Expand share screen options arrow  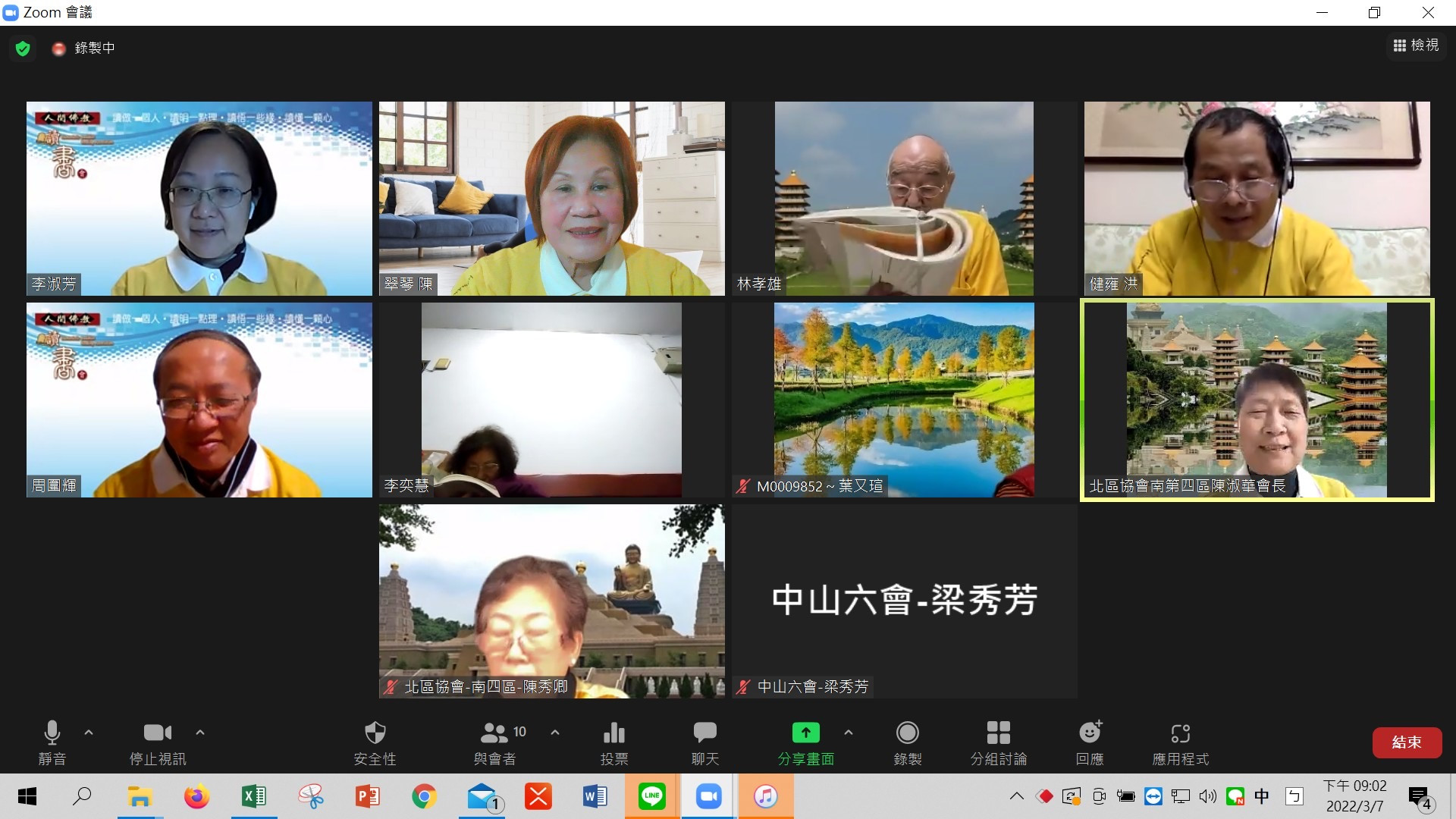(849, 733)
